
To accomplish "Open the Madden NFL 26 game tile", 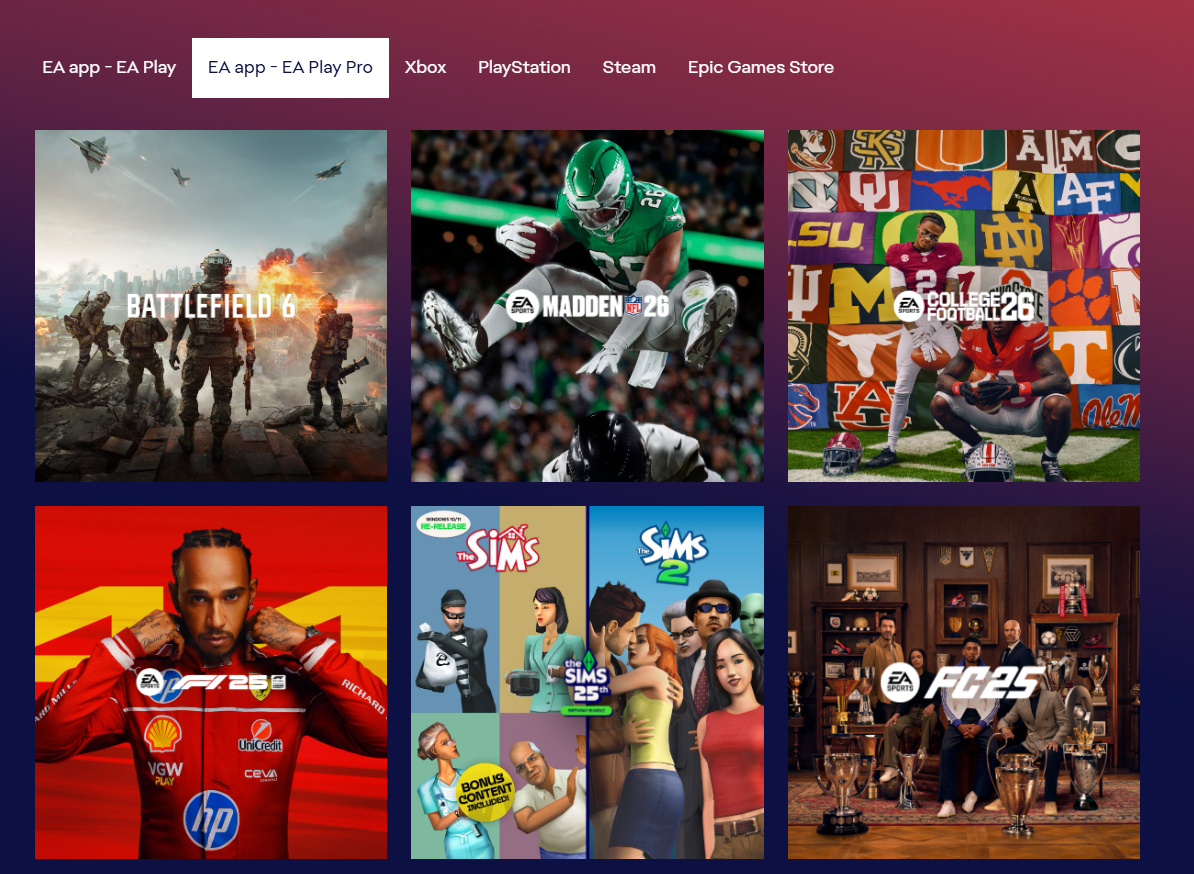I will coord(587,306).
